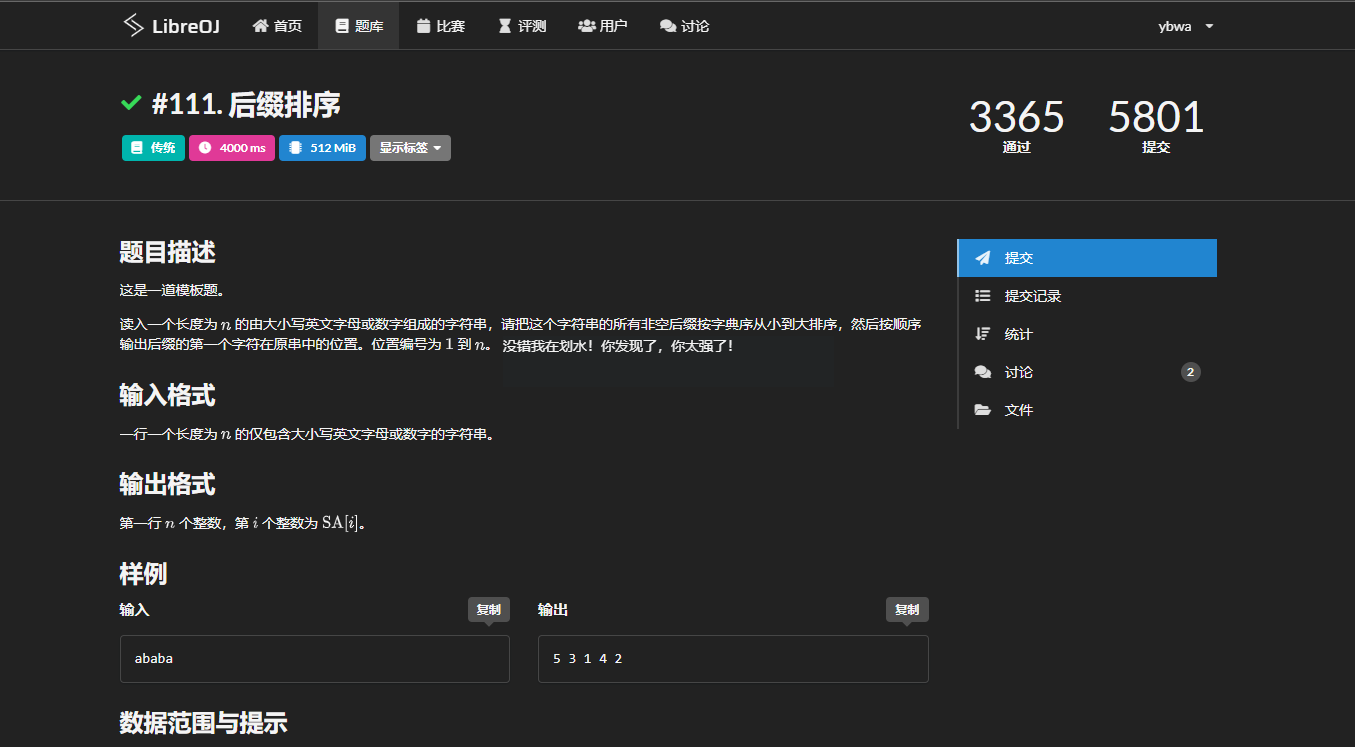Click the 4000 ms time limit label
Screen dimensions: 1355x747
[x=232, y=148]
